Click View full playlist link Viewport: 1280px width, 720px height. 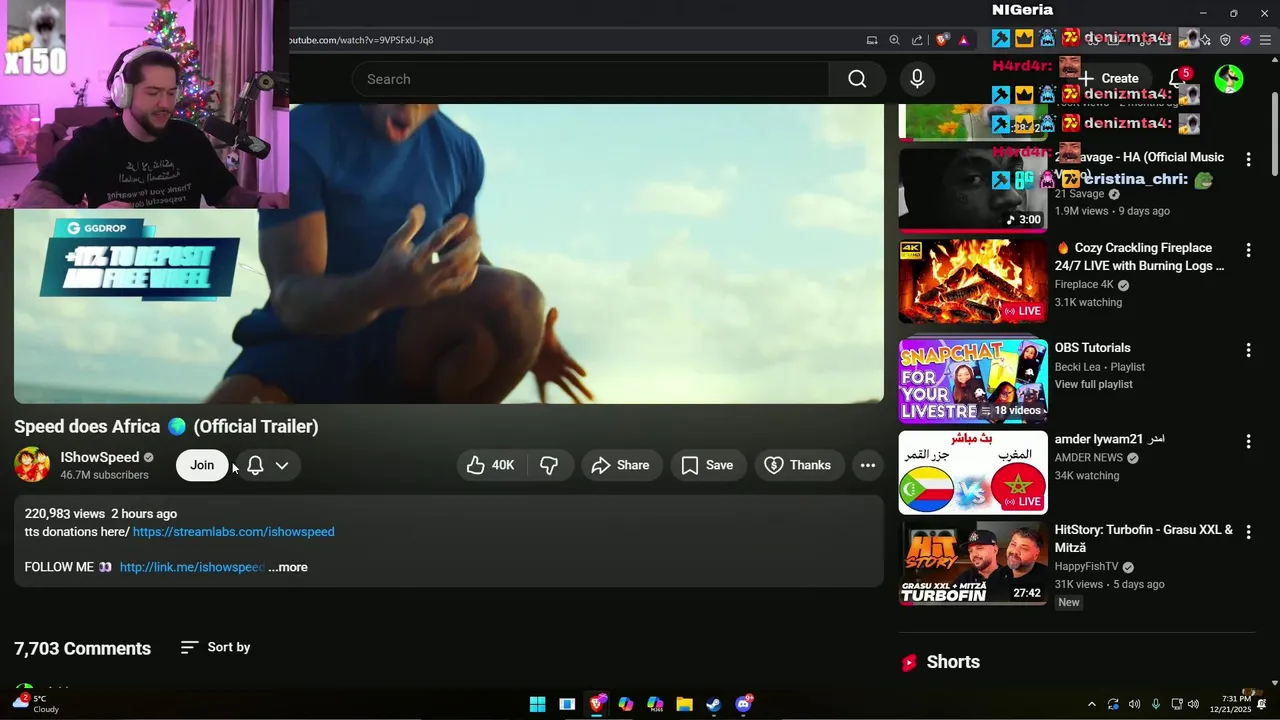[1094, 385]
